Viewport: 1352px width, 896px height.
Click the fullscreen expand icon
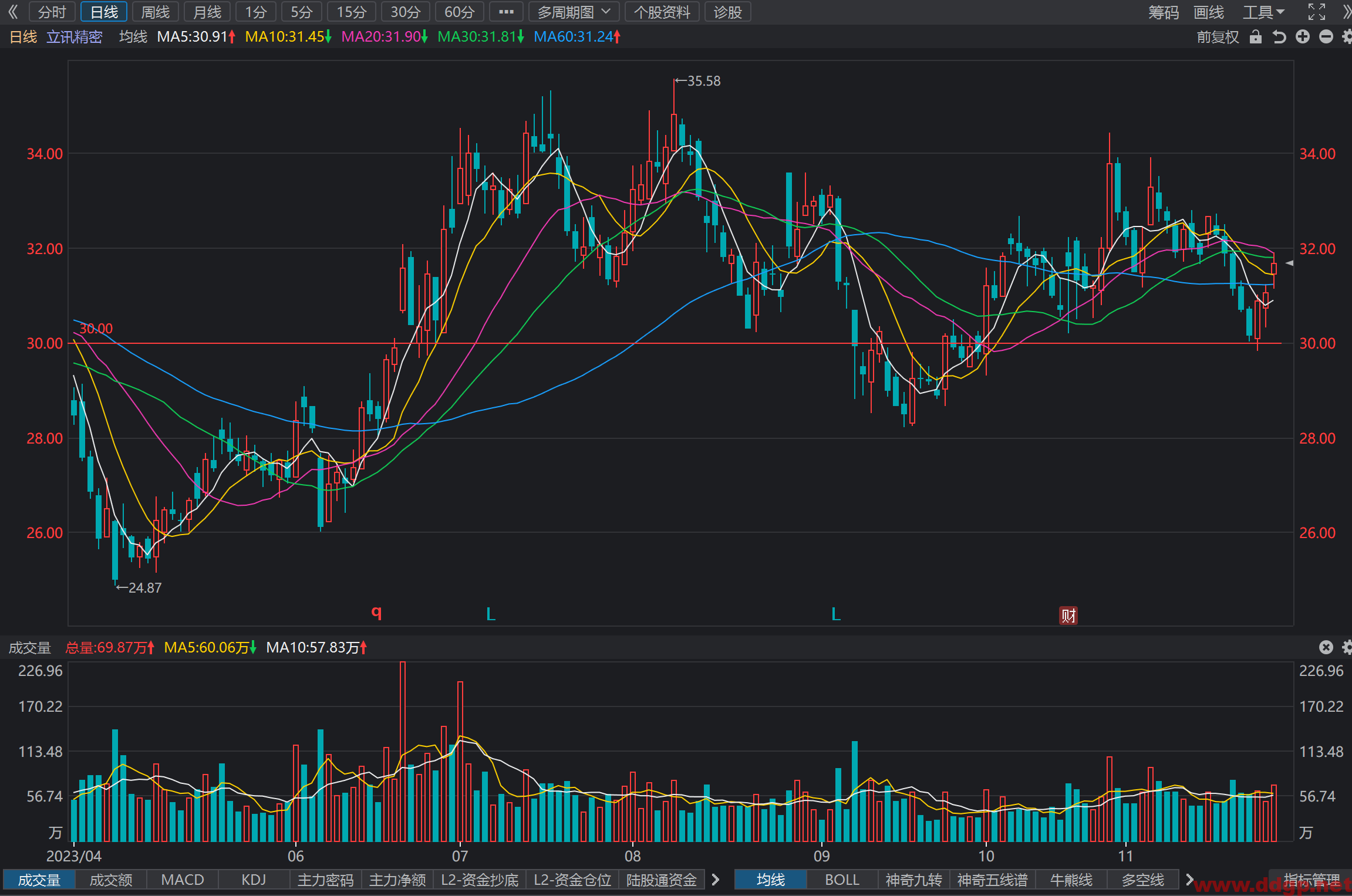[1317, 12]
